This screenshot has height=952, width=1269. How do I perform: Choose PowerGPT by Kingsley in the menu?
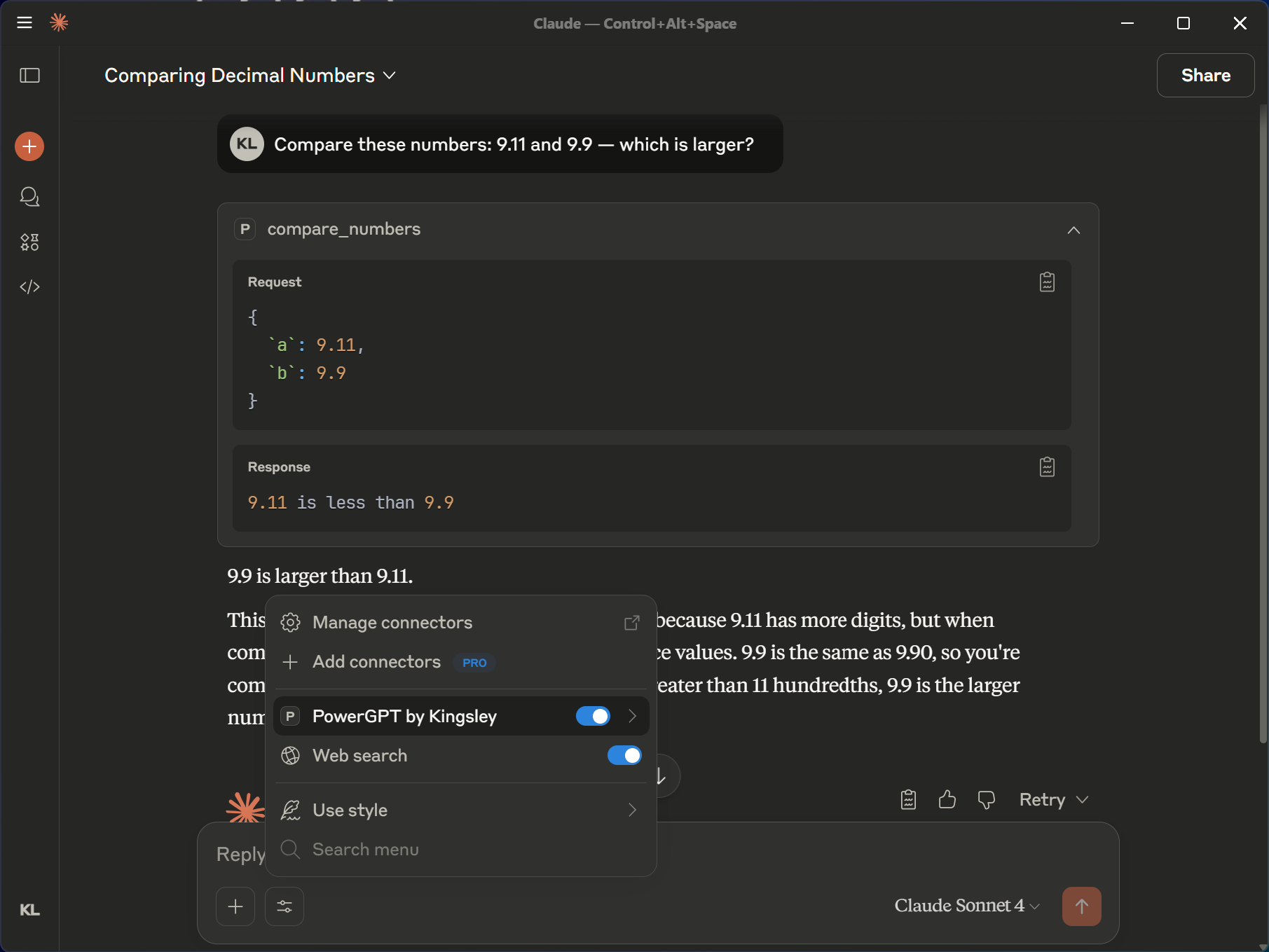461,716
